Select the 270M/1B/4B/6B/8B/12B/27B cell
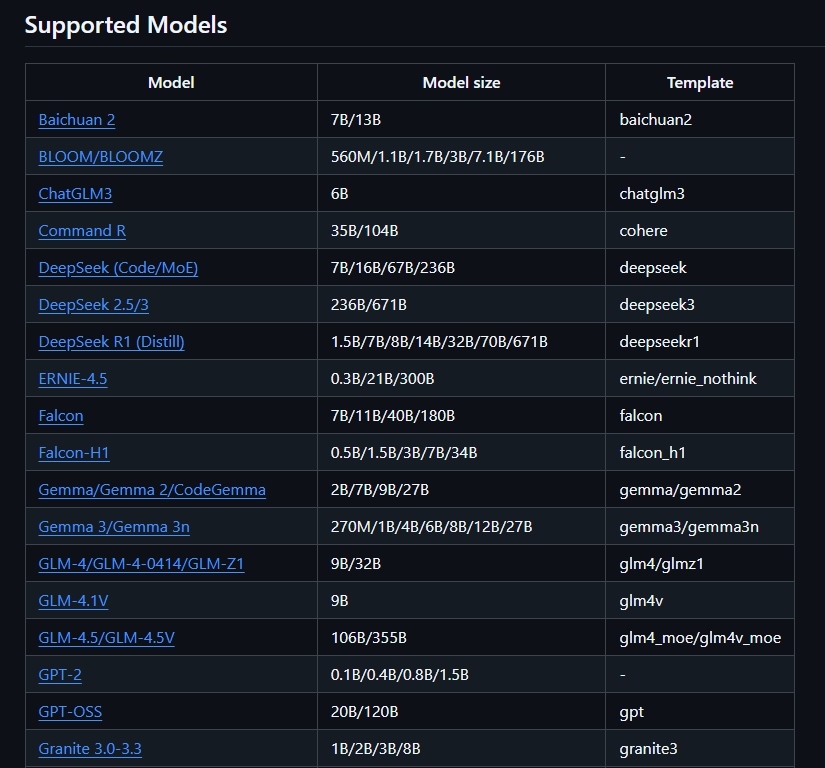Image resolution: width=825 pixels, height=768 pixels. (x=461, y=526)
